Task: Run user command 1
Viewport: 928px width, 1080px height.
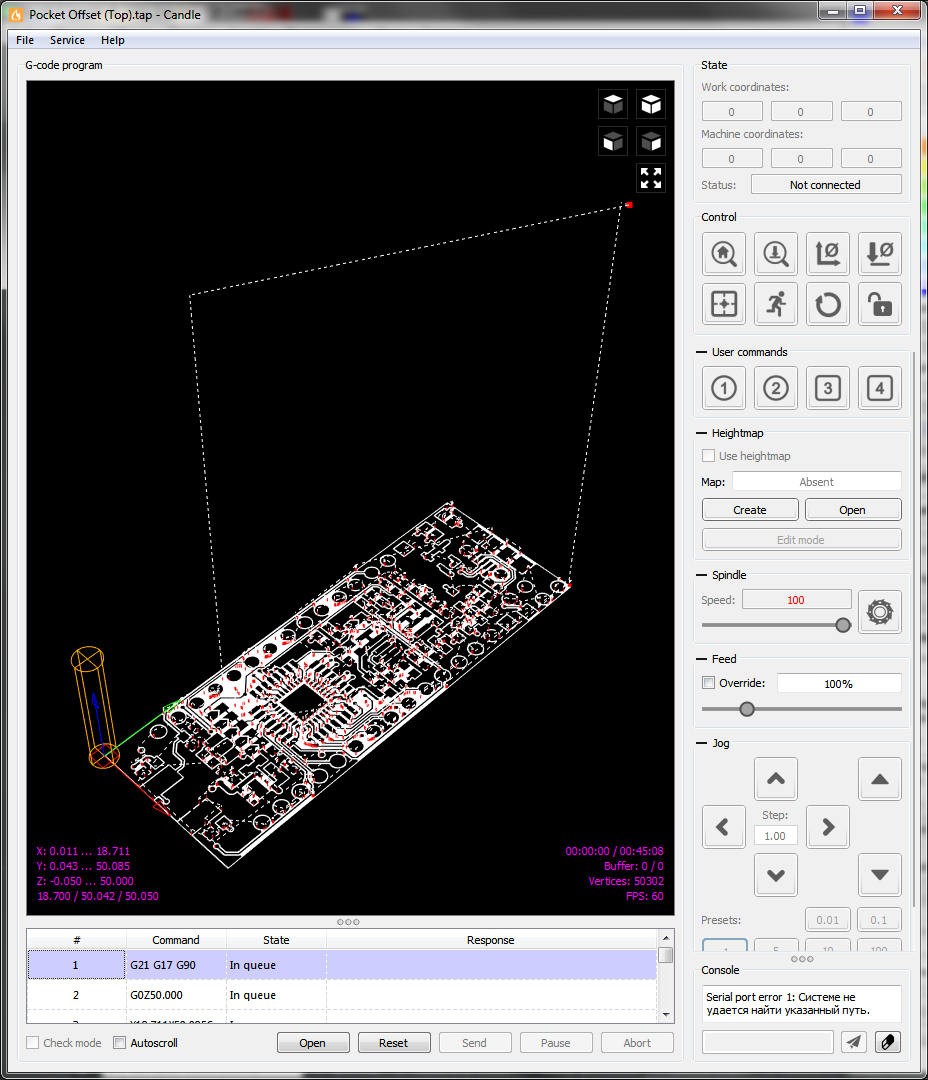Action: pos(723,388)
